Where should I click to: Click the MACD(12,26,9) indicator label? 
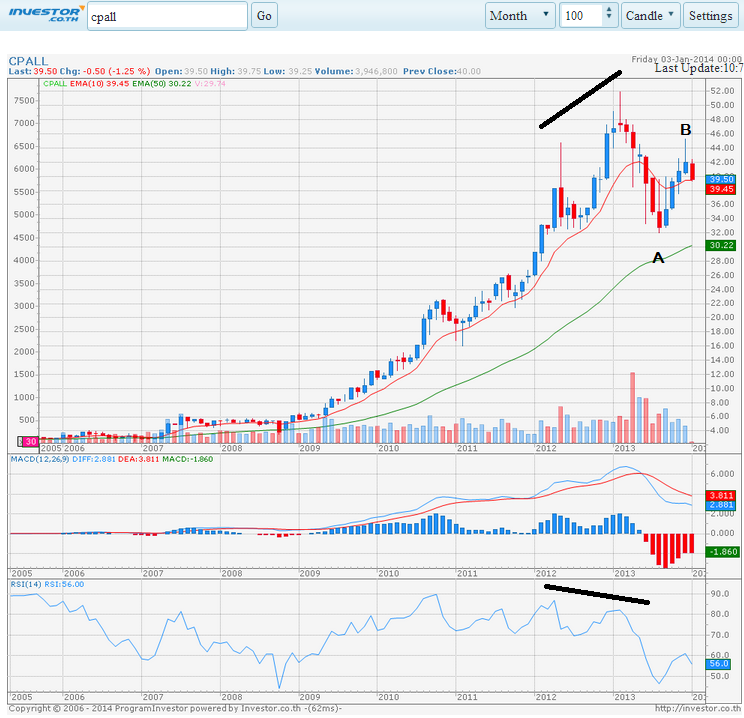[x=40, y=459]
